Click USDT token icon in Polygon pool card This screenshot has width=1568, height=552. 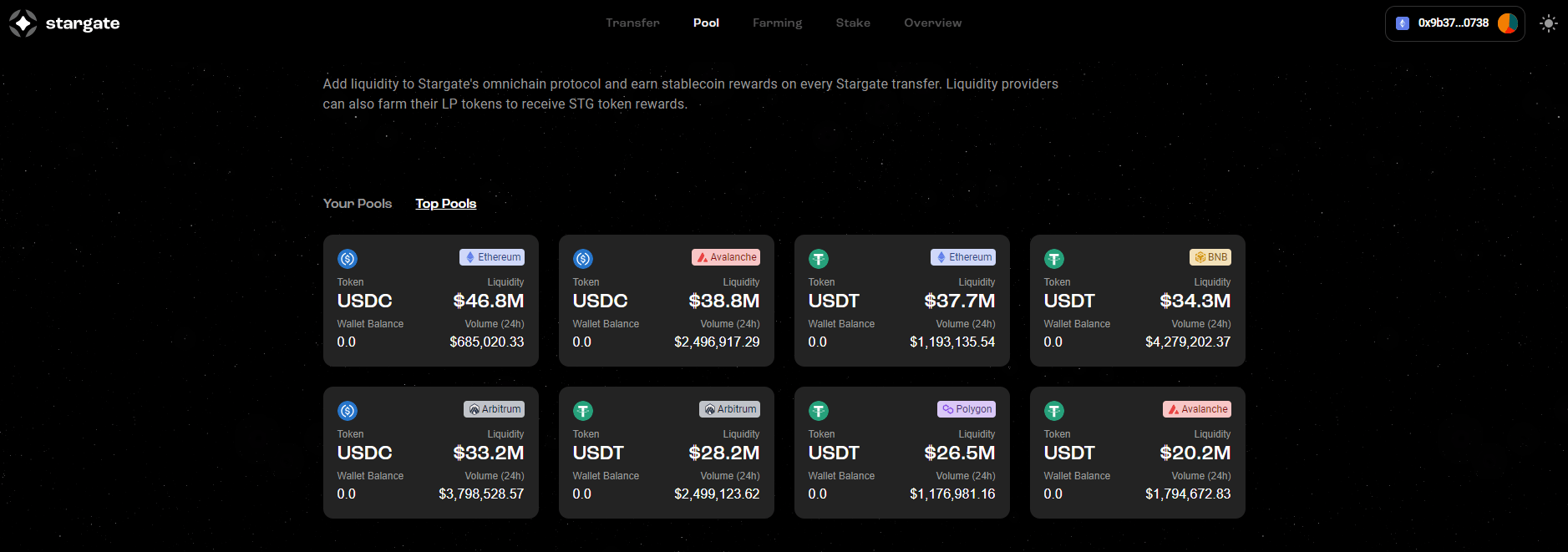(819, 411)
